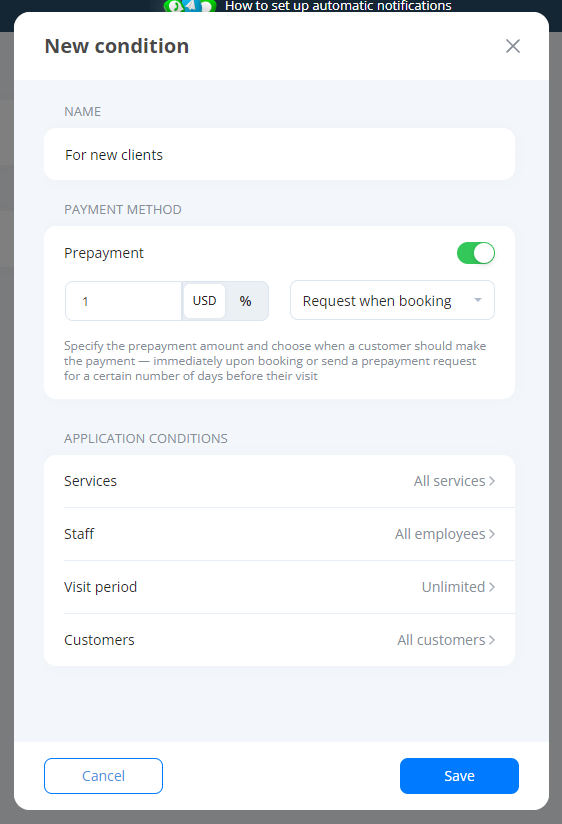Open the Services application condition

[x=279, y=481]
